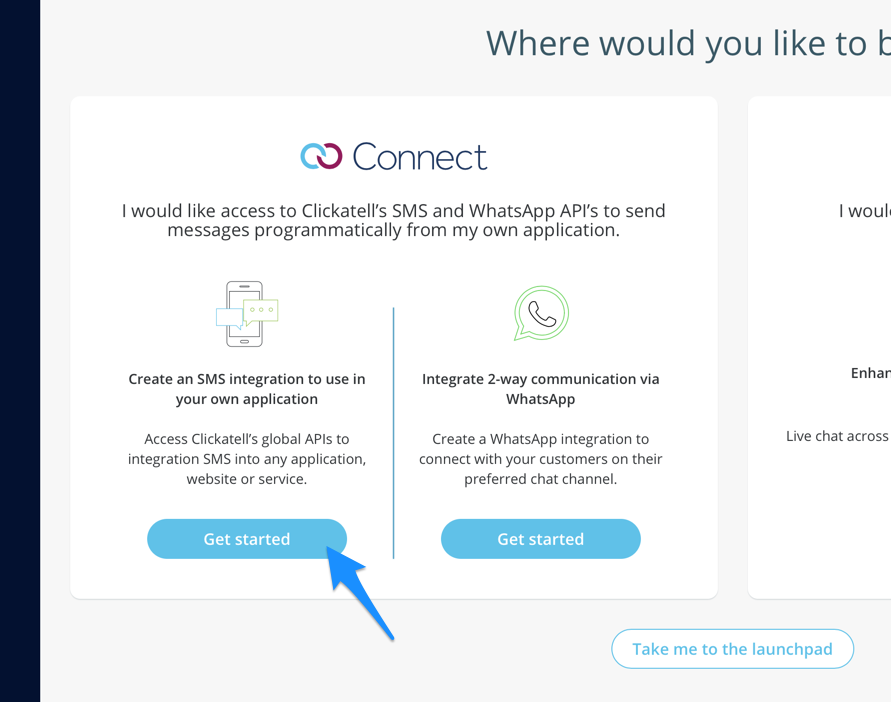891x702 pixels.
Task: Click the green WhatsApp phone icon
Action: (541, 313)
